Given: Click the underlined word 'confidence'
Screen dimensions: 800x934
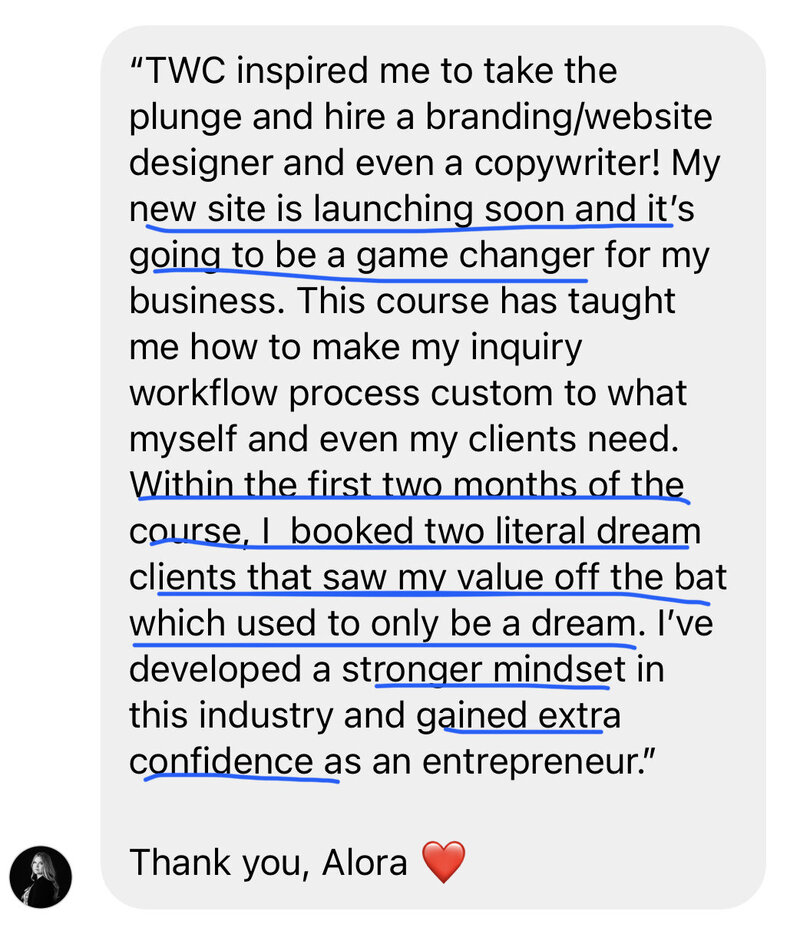Looking at the screenshot, I should [221, 762].
